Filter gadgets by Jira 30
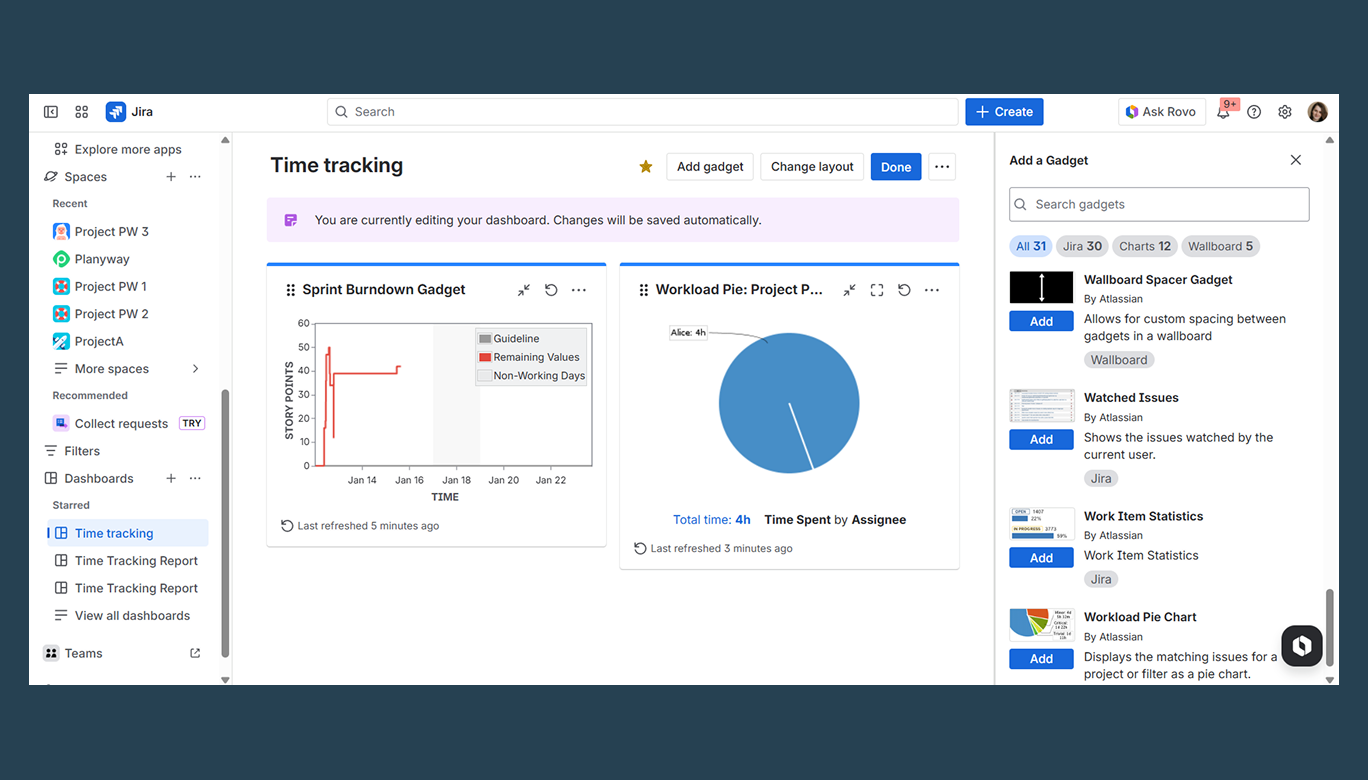 tap(1082, 246)
